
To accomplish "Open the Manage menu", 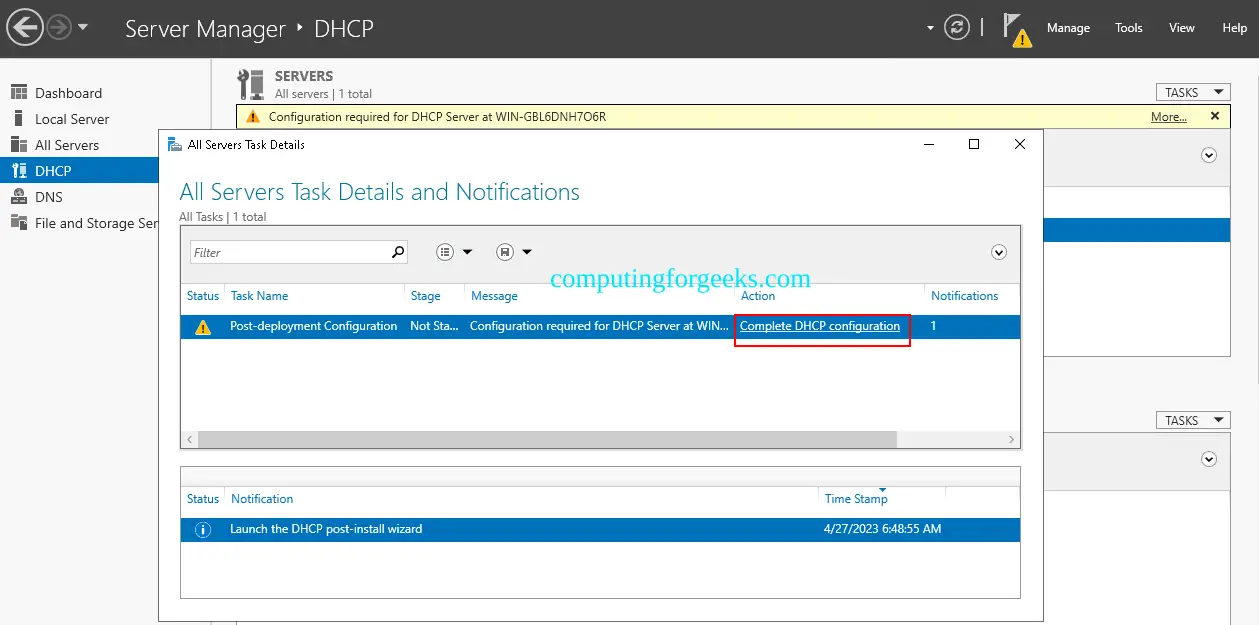I will pos(1068,28).
